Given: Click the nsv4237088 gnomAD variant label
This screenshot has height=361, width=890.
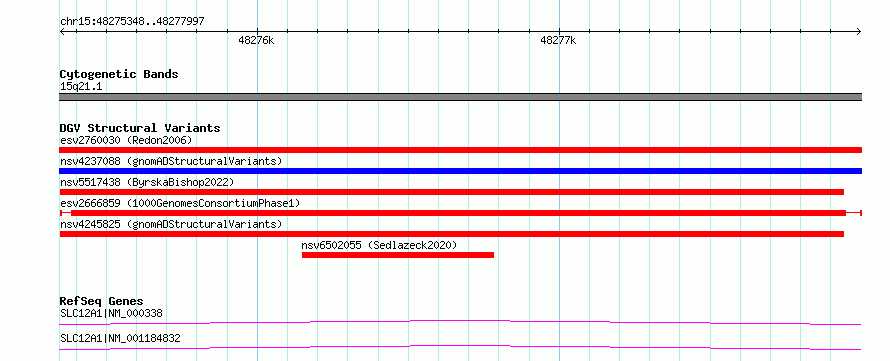Looking at the screenshot, I should tap(171, 161).
